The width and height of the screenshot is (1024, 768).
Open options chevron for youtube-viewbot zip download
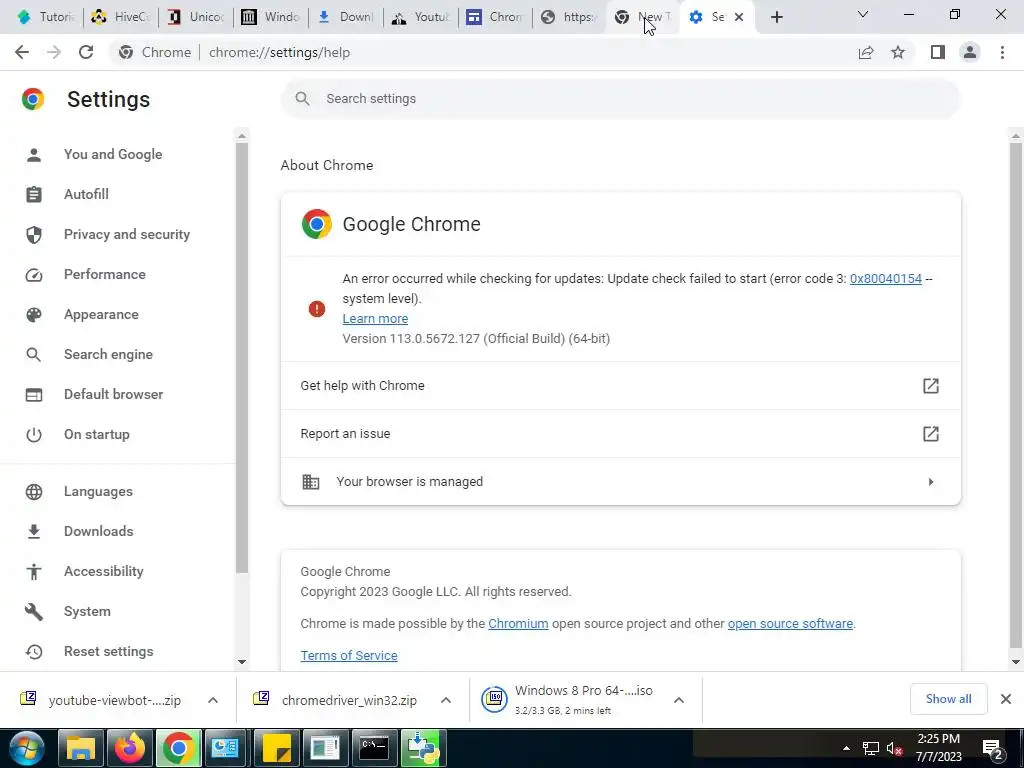coord(213,700)
